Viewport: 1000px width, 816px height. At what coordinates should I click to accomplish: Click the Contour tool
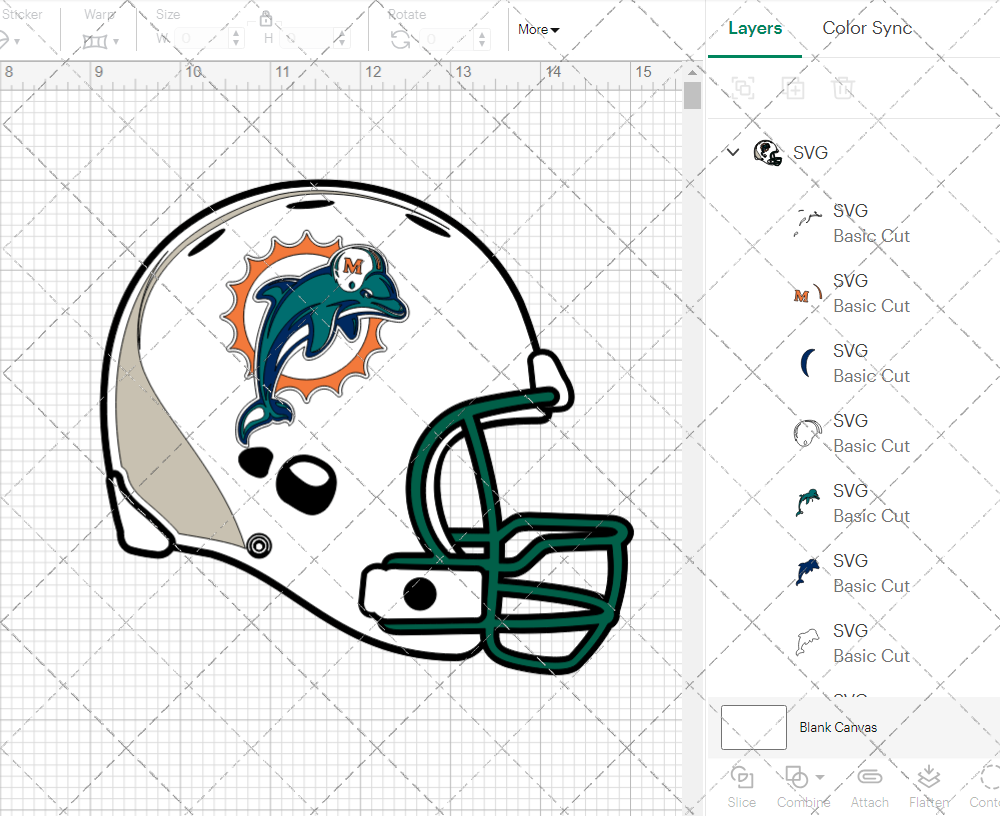click(985, 787)
